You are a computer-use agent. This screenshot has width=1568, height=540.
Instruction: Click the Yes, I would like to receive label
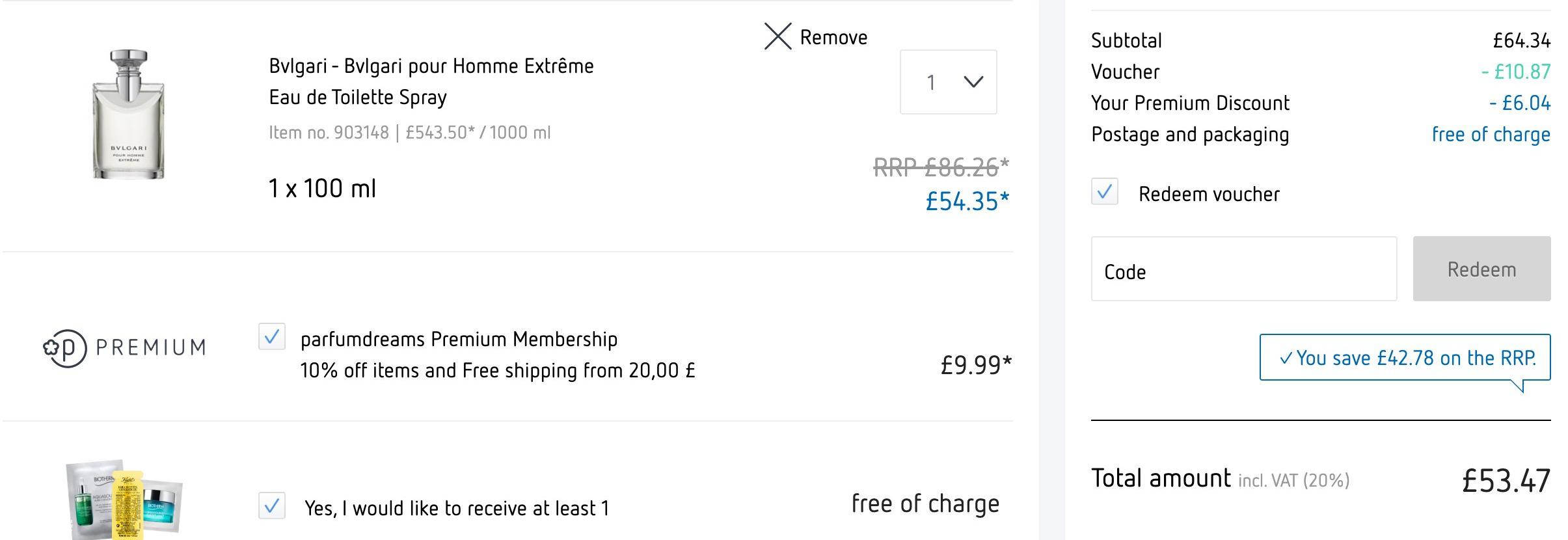pos(457,508)
